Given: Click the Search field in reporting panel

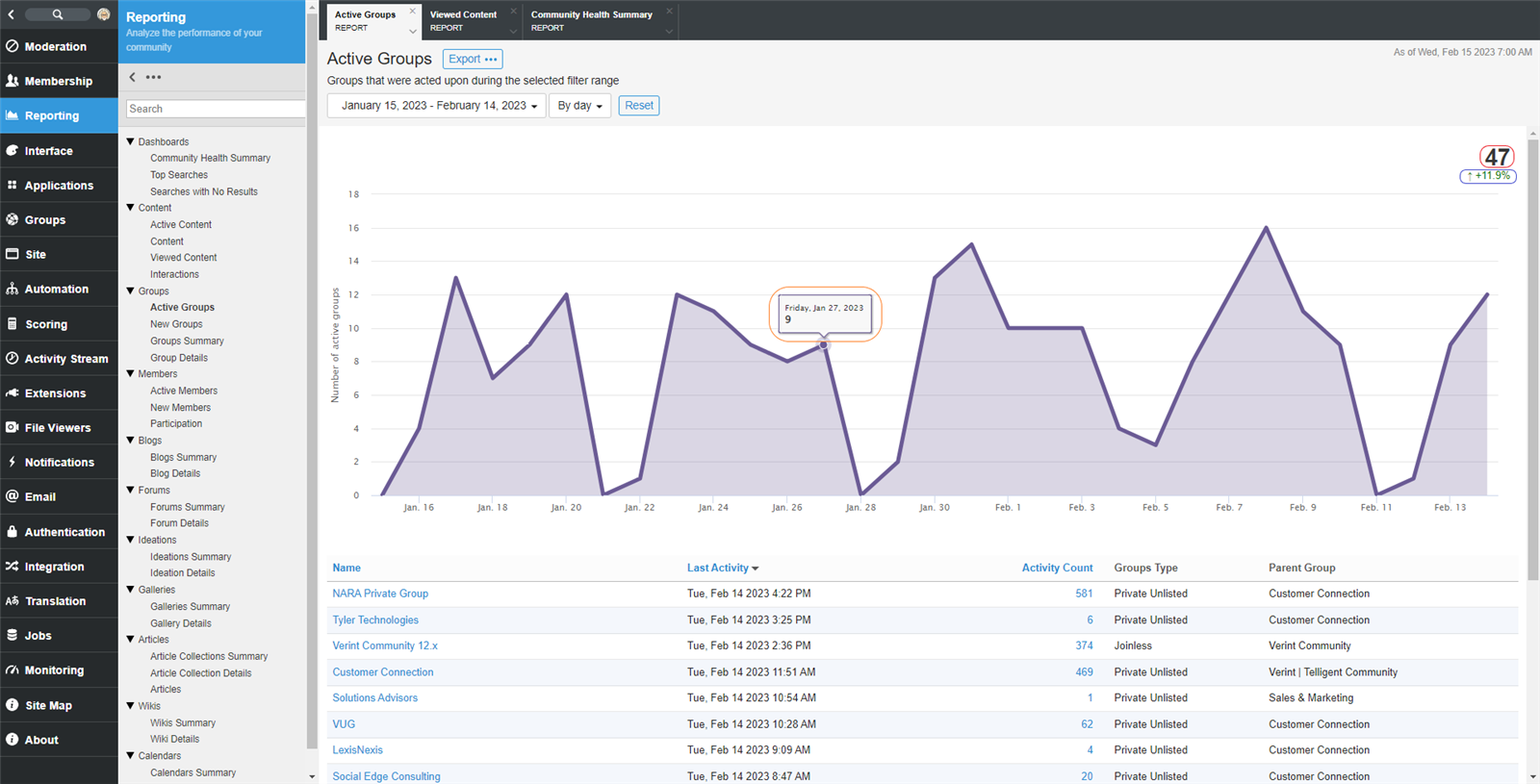Looking at the screenshot, I should tap(216, 109).
